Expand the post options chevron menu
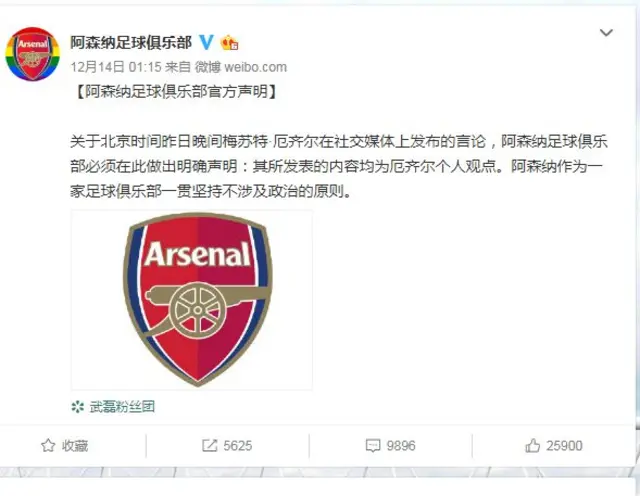Image resolution: width=640 pixels, height=496 pixels. 606,33
